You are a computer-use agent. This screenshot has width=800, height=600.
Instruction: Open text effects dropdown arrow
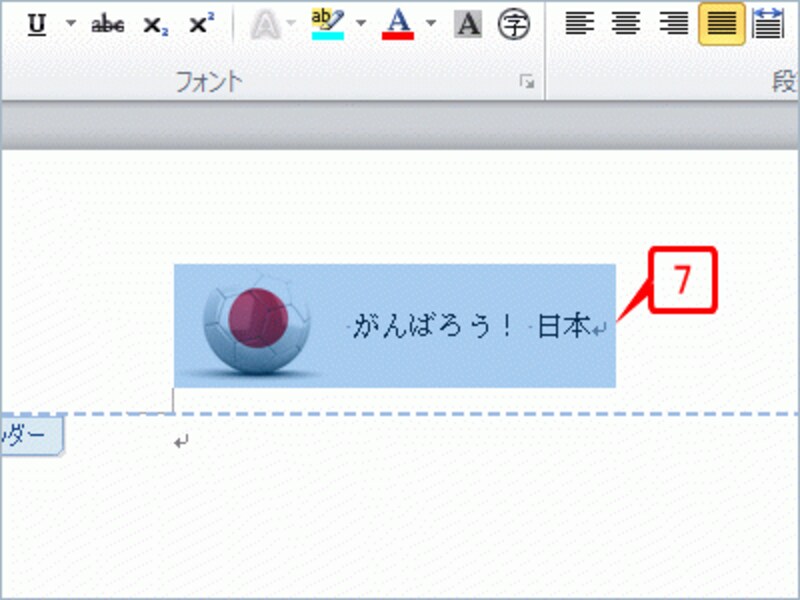[291, 23]
